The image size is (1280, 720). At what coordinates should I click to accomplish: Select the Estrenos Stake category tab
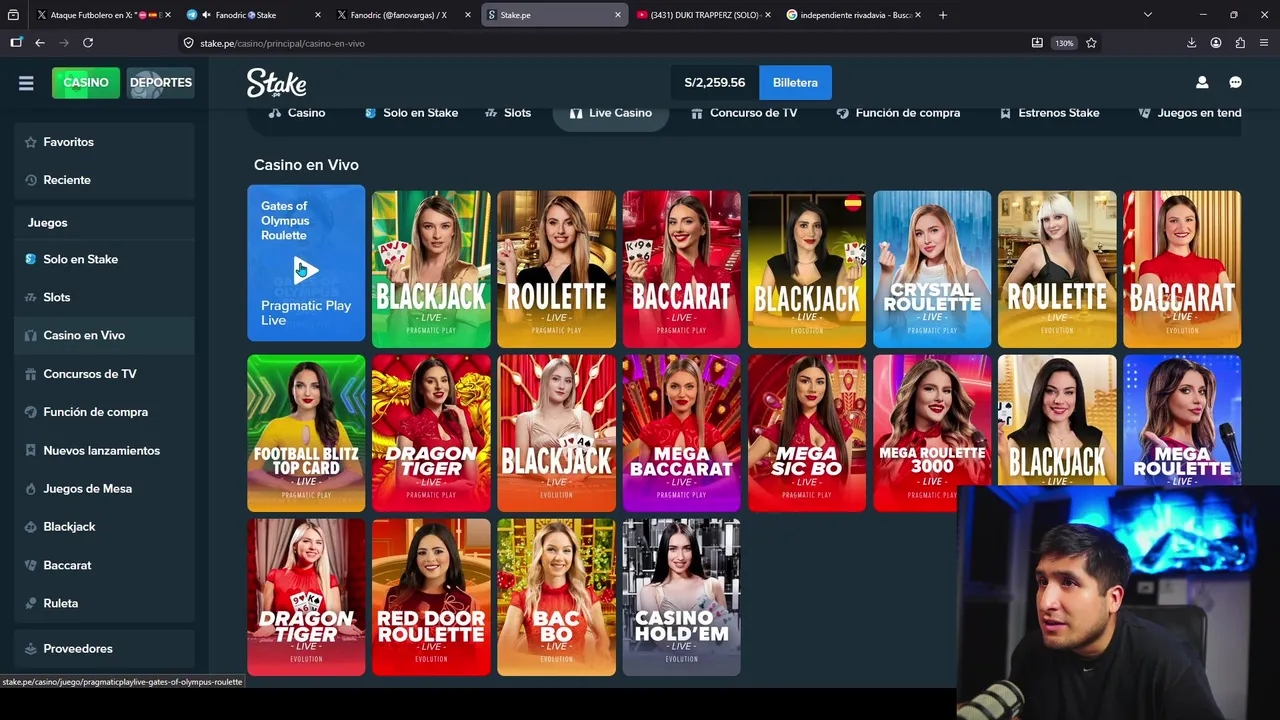pos(1049,113)
